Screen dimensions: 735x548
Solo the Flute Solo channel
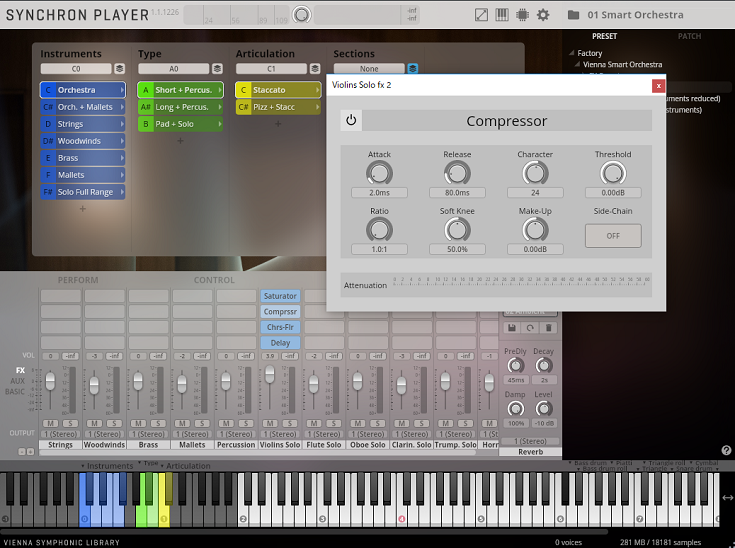pos(334,423)
